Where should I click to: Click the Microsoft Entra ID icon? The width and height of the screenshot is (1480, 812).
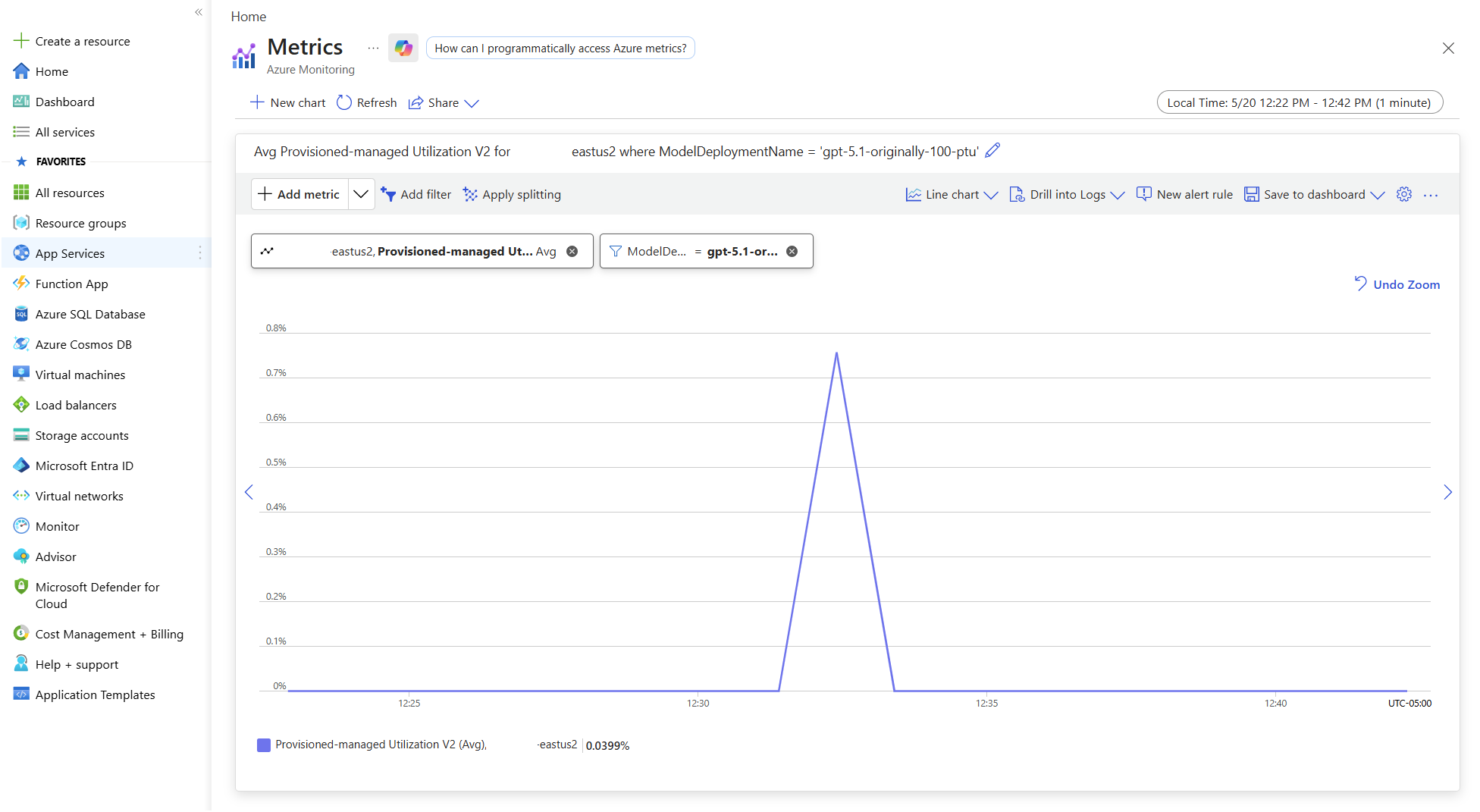[21, 466]
